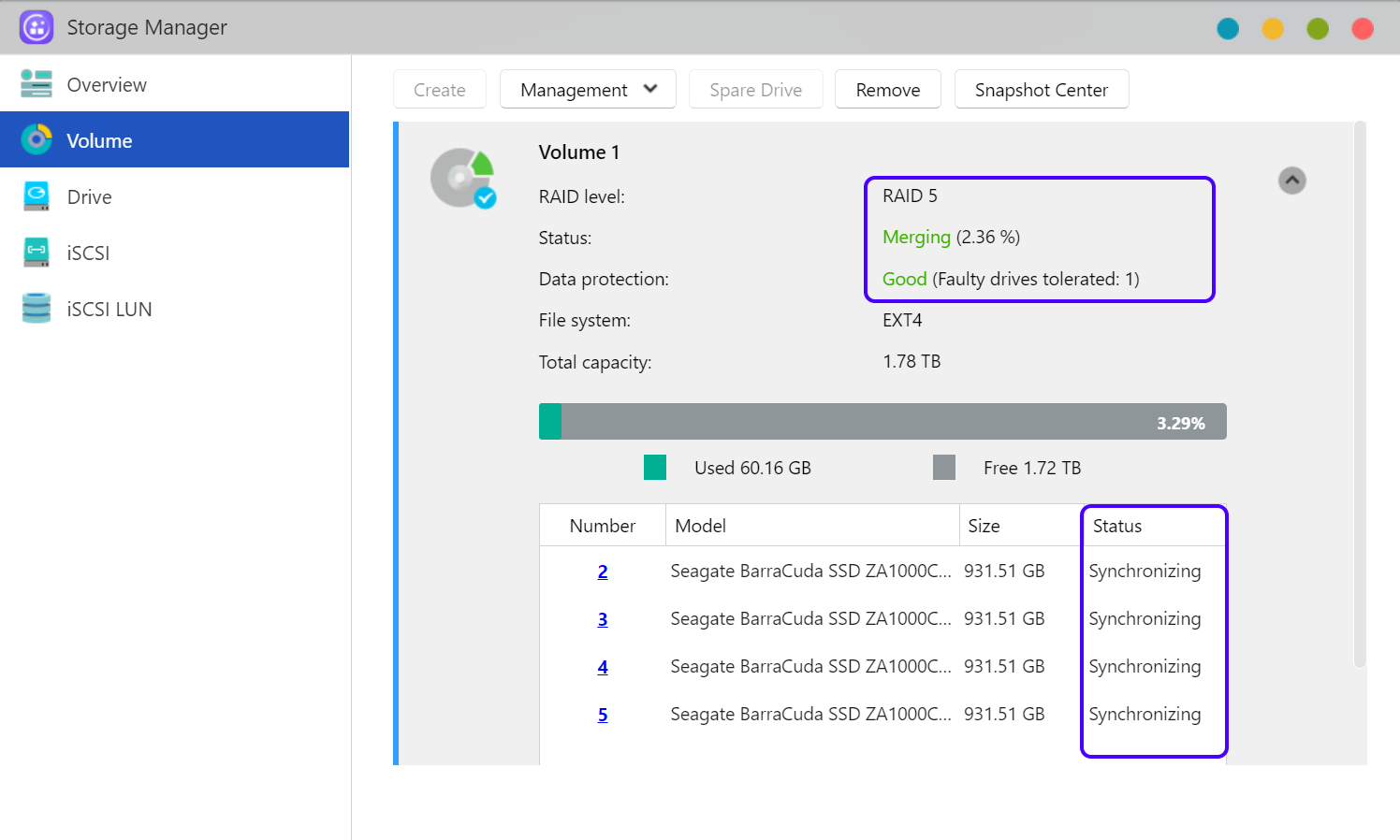Click the Volume sidebar icon
Screen dimensions: 1400x840
(36, 140)
